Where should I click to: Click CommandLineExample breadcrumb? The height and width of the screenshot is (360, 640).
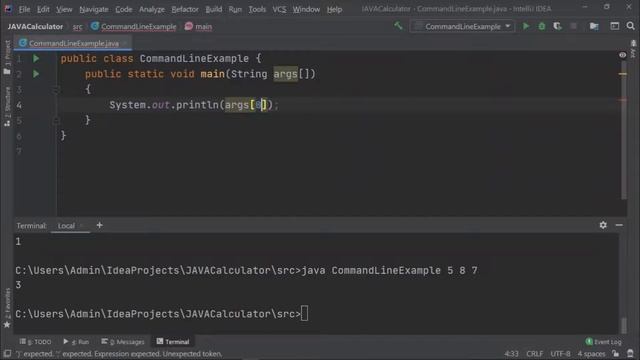click(x=134, y=27)
